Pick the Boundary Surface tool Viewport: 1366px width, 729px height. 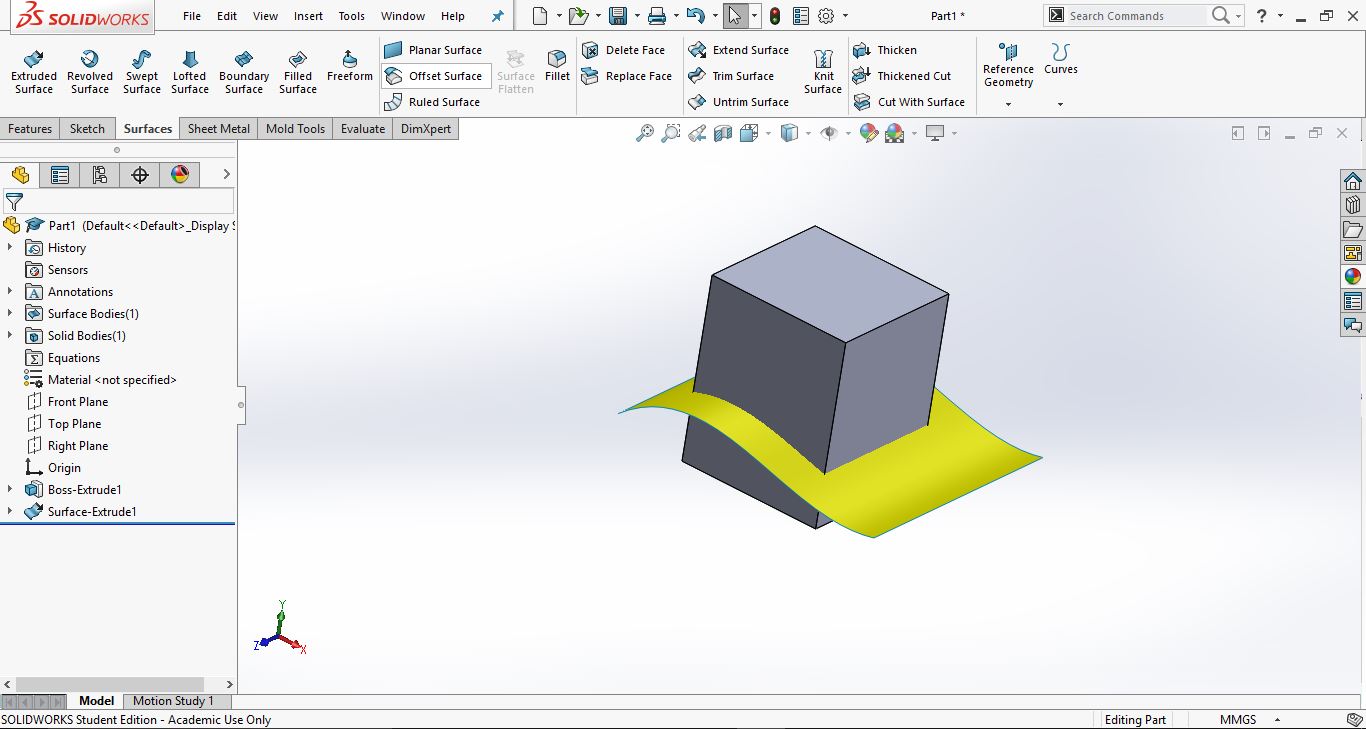pos(244,72)
